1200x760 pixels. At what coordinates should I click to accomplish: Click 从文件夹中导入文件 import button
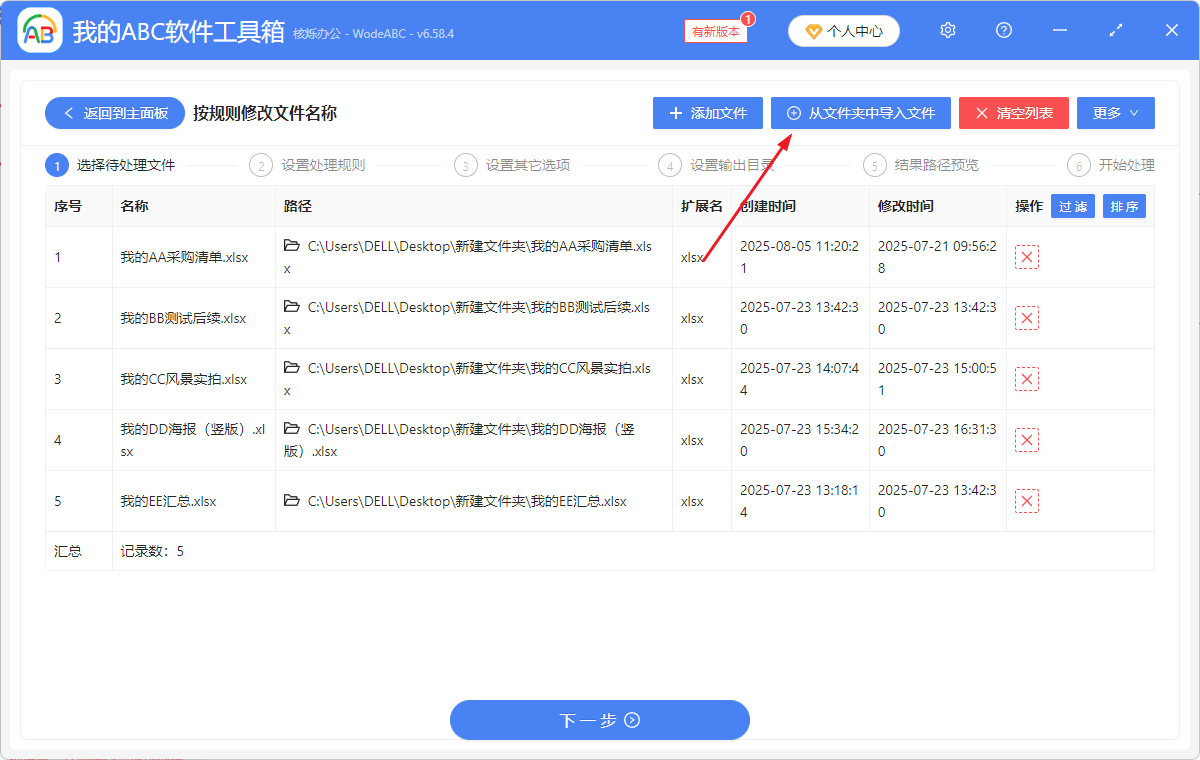click(860, 112)
